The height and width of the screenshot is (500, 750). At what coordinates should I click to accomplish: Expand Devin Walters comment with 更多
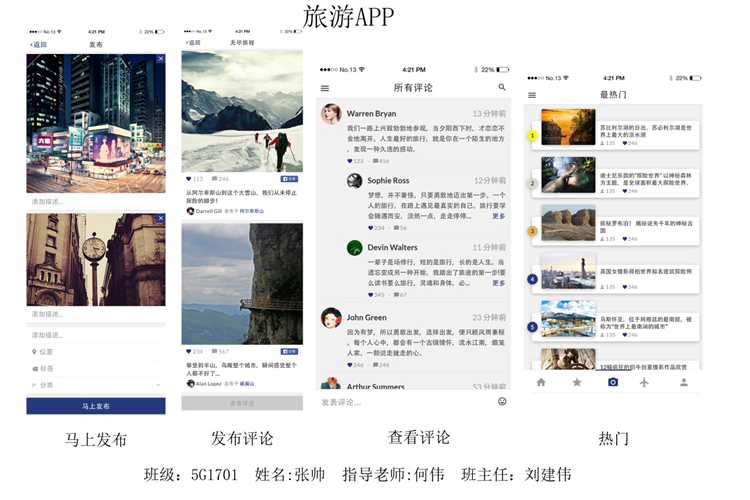tap(498, 283)
